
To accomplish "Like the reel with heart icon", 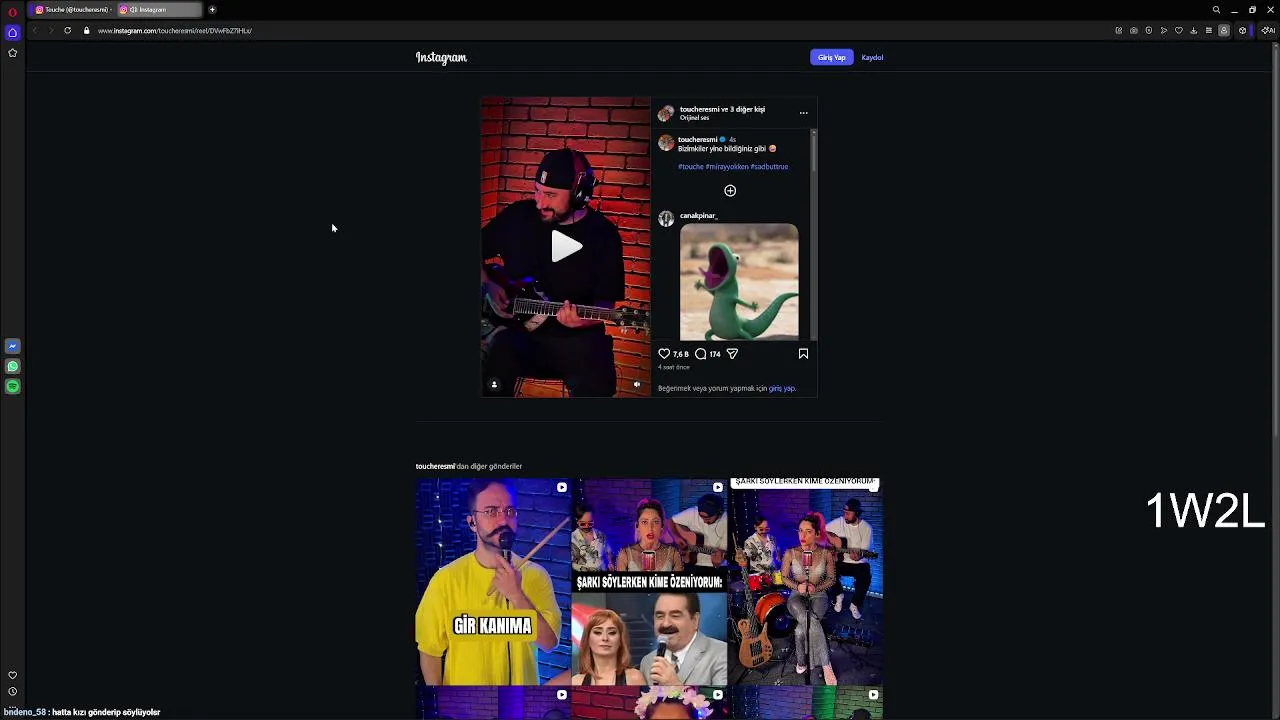I will click(664, 354).
